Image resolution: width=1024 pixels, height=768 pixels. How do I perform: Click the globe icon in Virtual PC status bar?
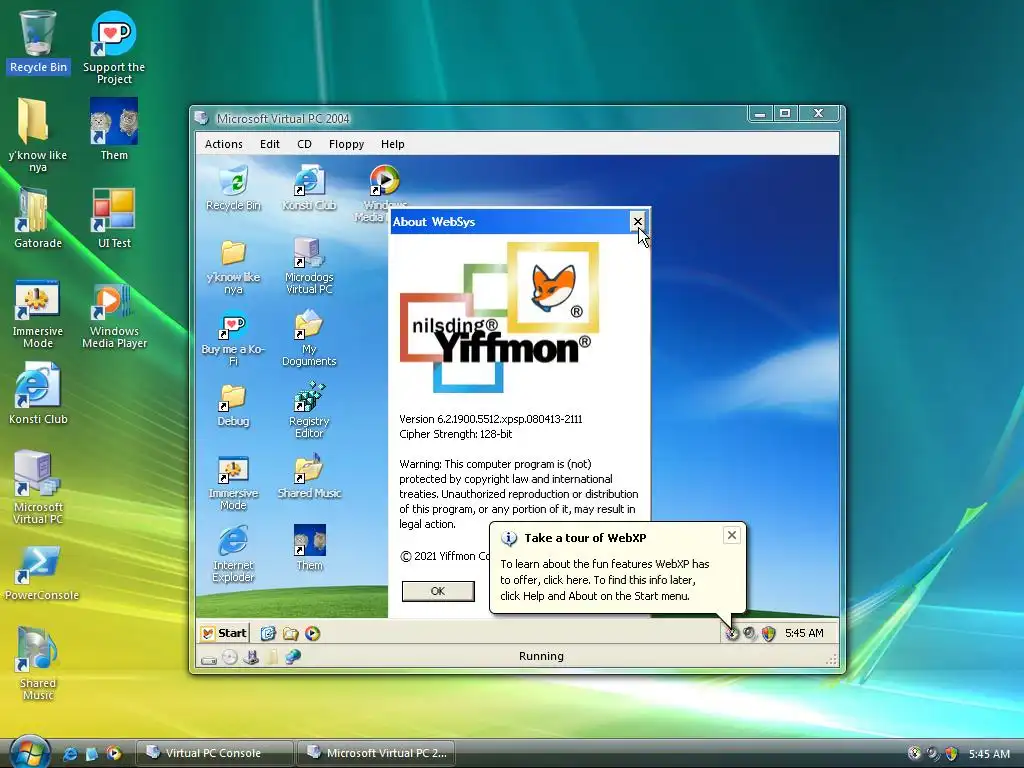tap(293, 656)
